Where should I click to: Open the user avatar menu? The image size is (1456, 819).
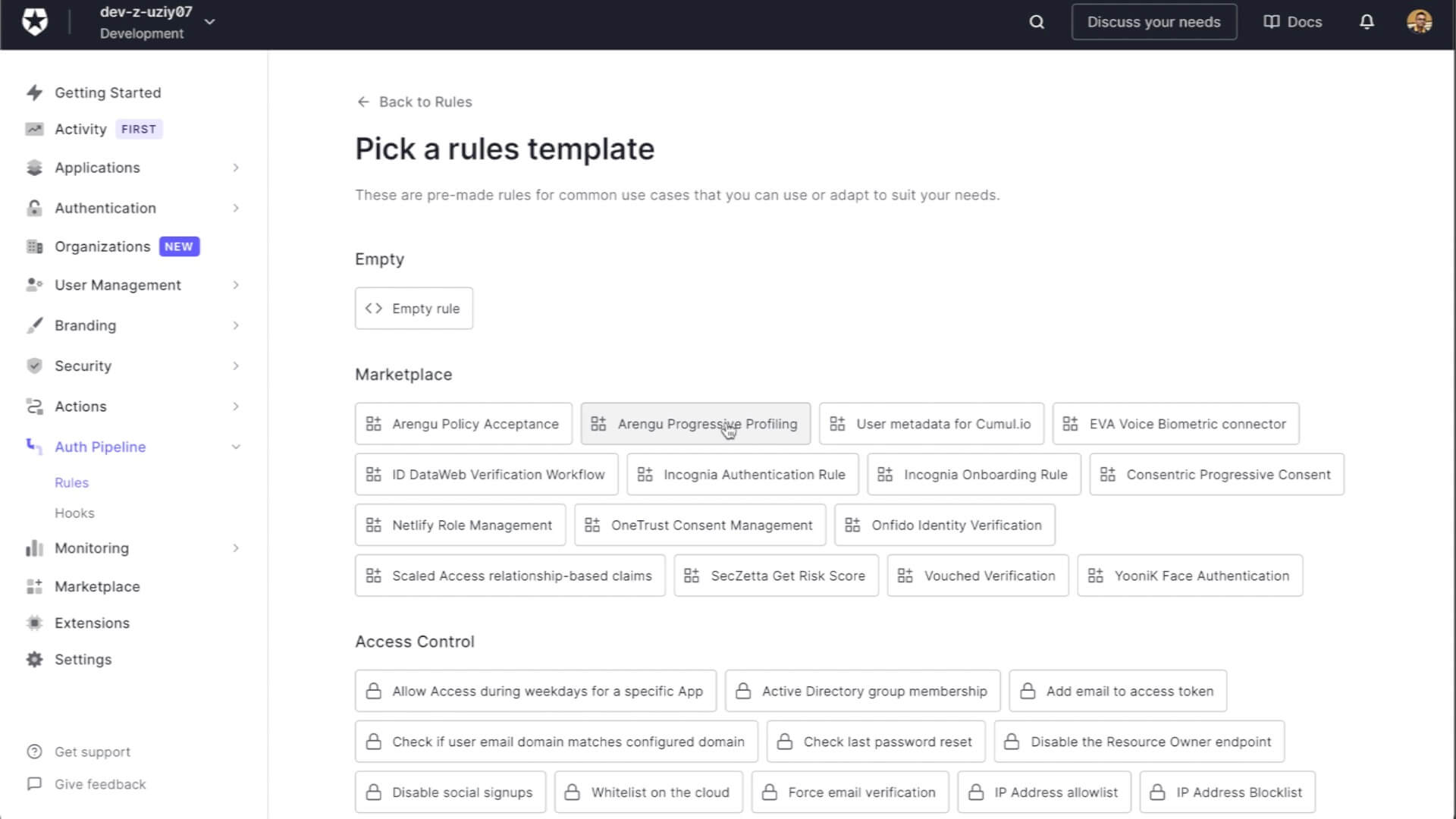click(1419, 22)
